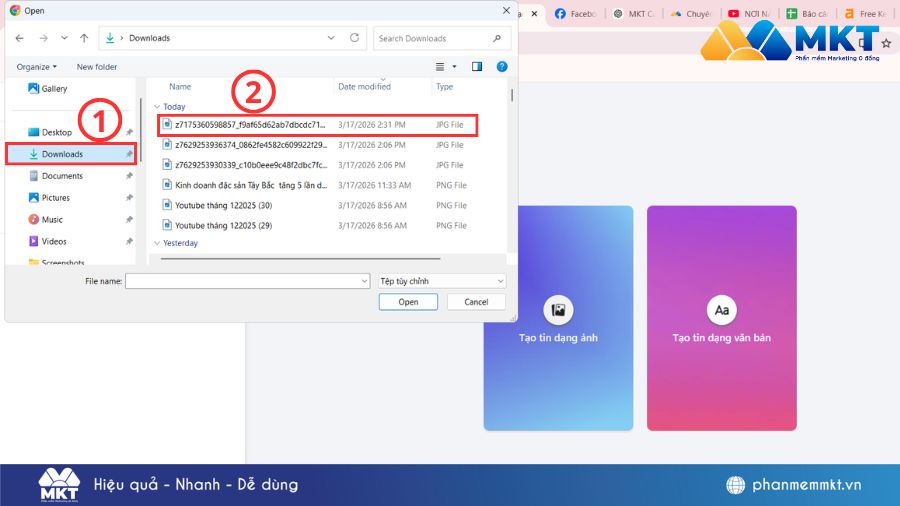Viewport: 900px width, 506px height.
Task: Click the pin icon beside Music
Action: pyautogui.click(x=129, y=219)
